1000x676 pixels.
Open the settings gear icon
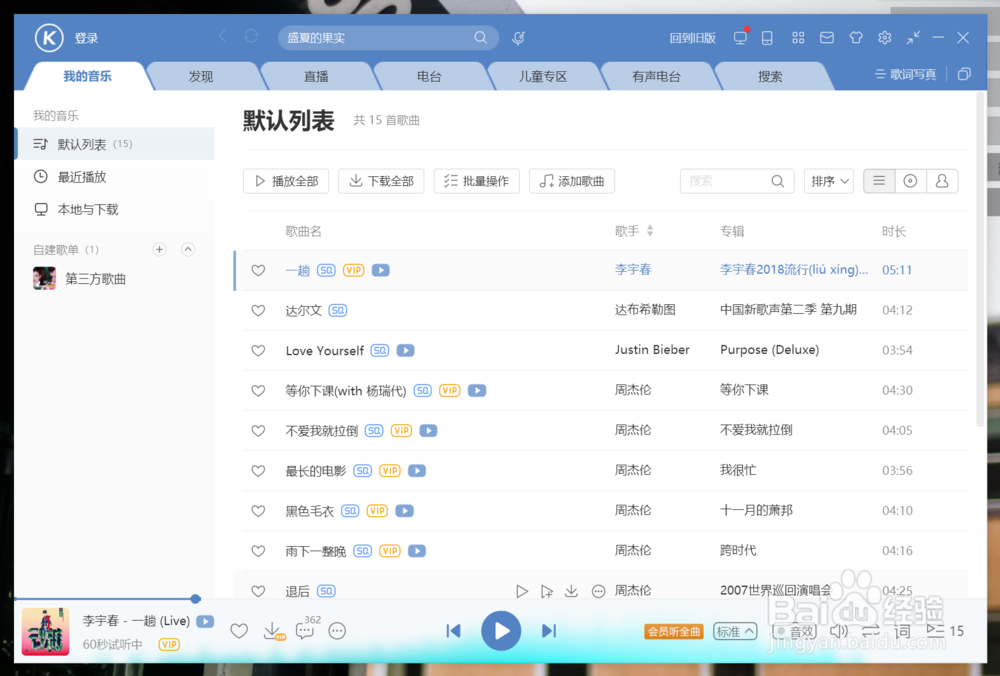(885, 38)
